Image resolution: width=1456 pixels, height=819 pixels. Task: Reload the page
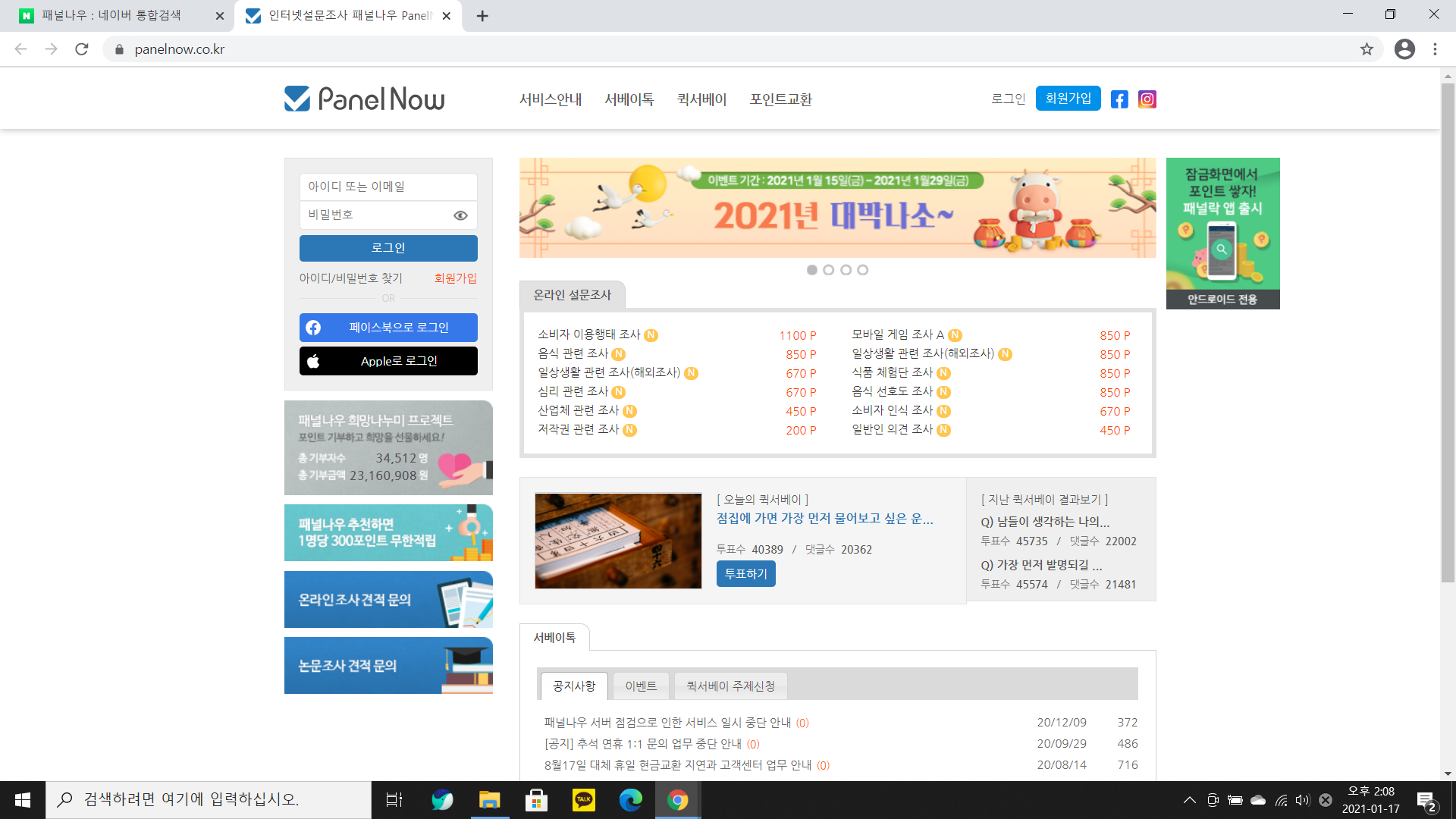(x=82, y=49)
